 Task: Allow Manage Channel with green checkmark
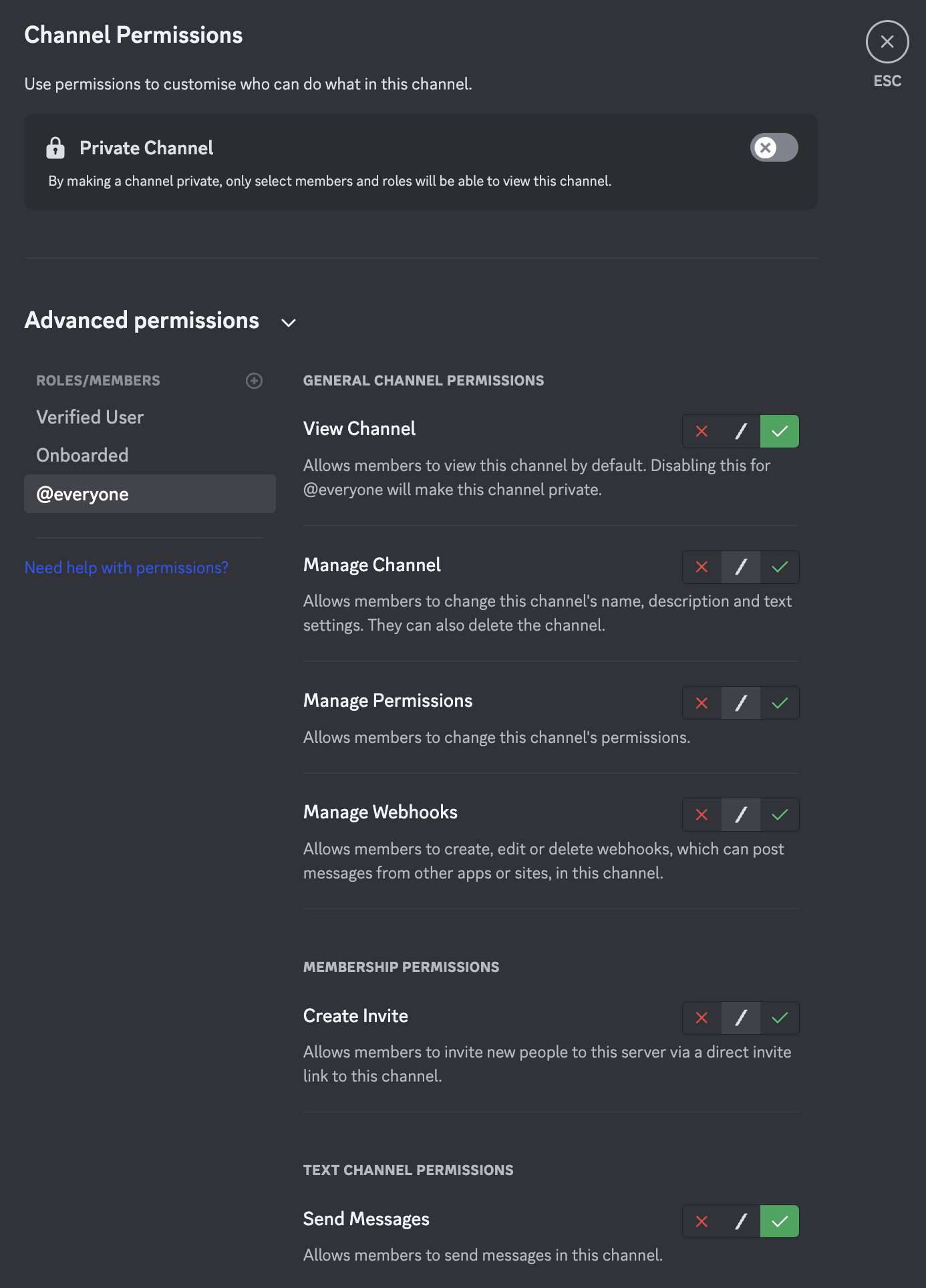pos(780,567)
